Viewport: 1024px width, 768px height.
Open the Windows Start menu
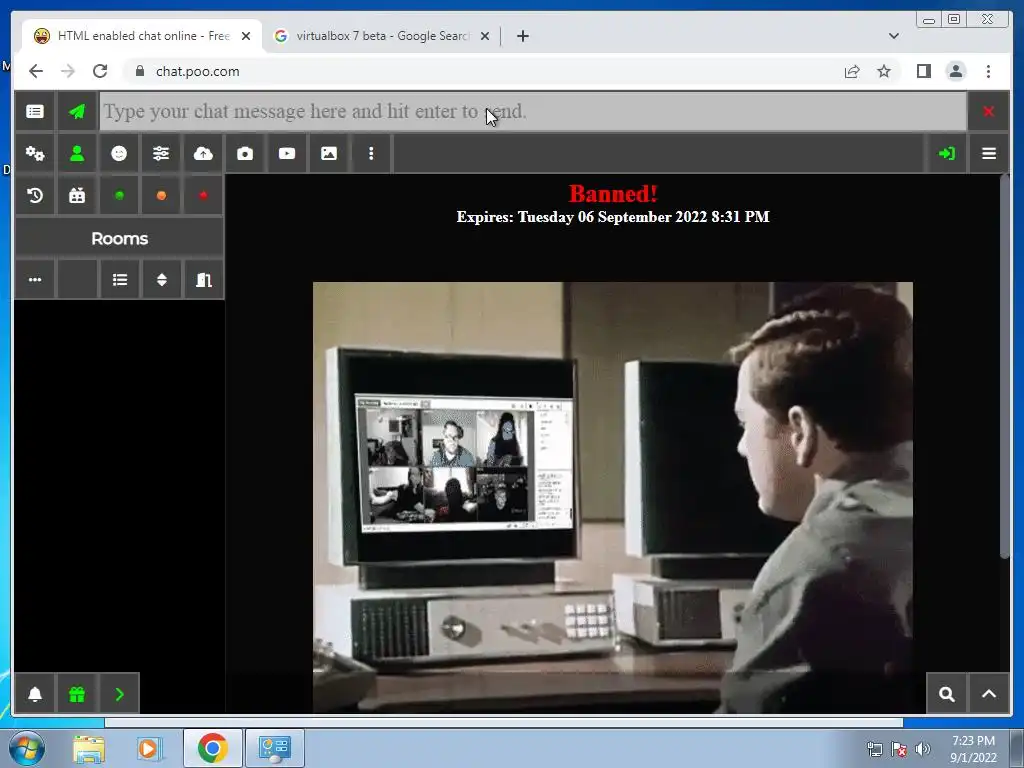[x=27, y=748]
